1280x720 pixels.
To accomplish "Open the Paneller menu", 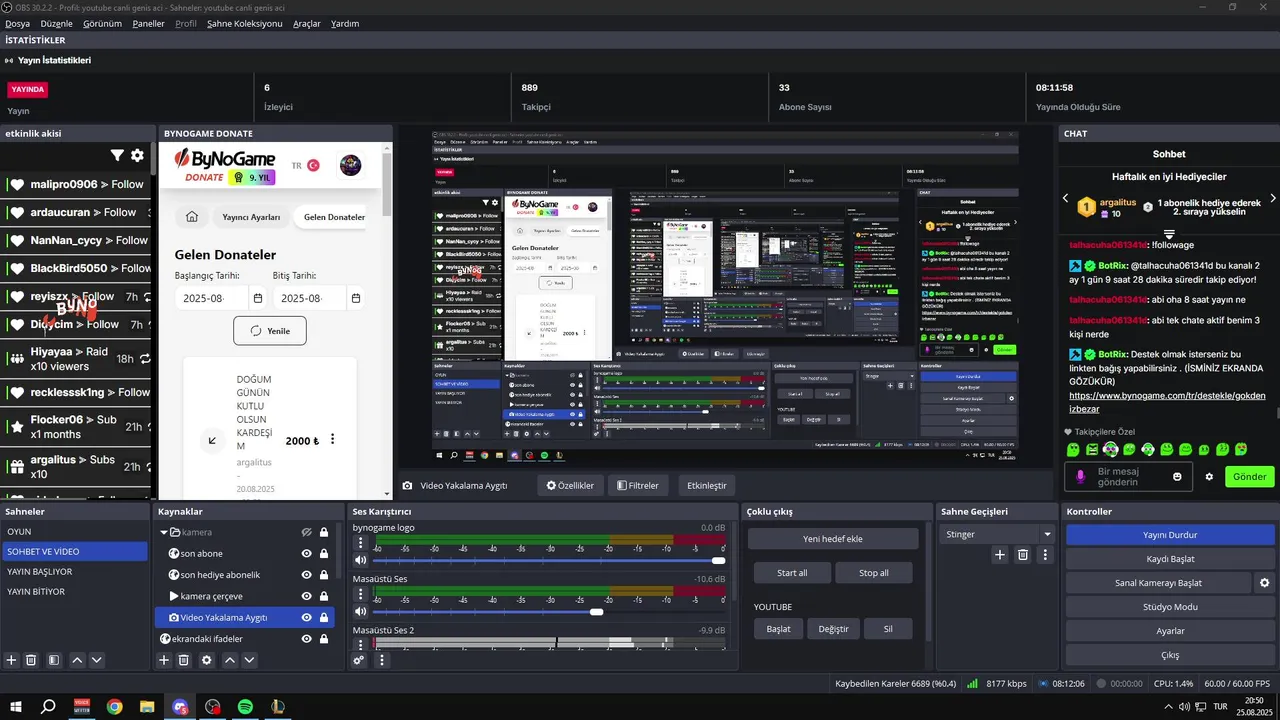I will pyautogui.click(x=148, y=23).
